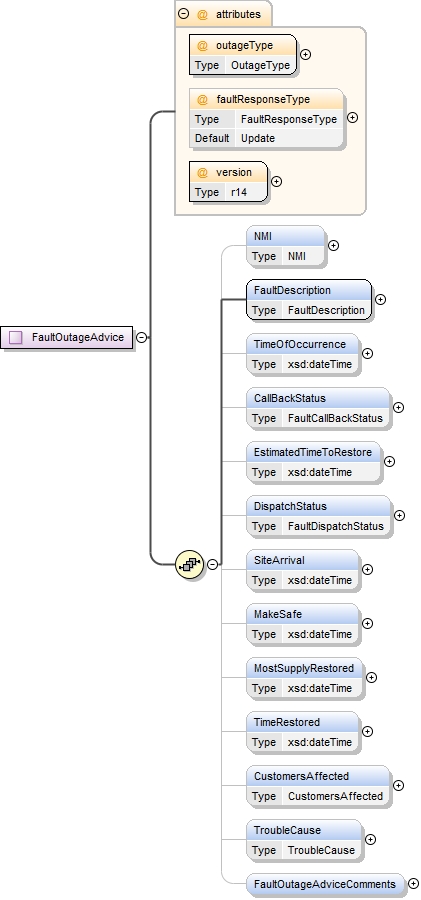421x900 pixels.
Task: Expand the FaultDescription element
Action: point(380,300)
